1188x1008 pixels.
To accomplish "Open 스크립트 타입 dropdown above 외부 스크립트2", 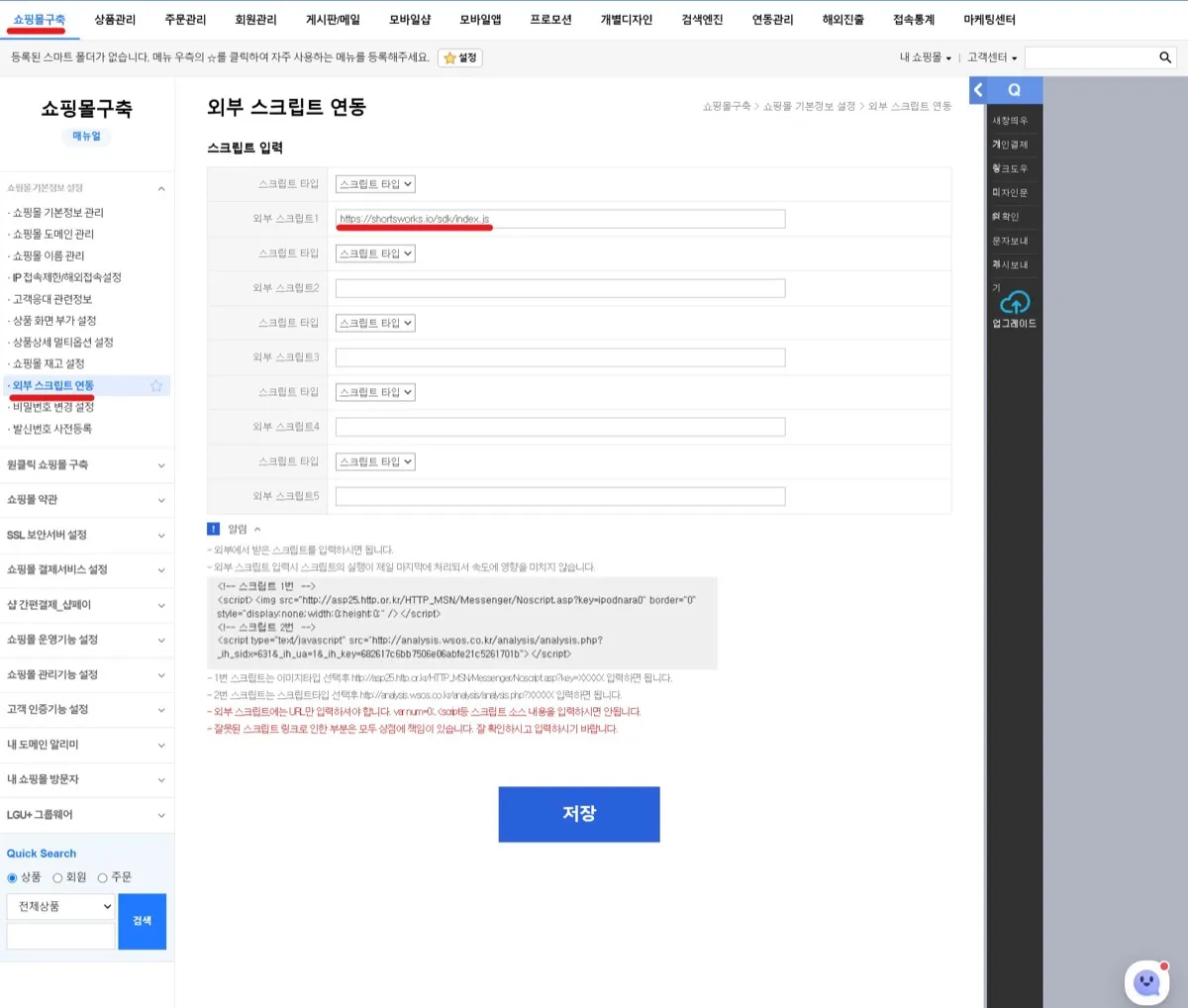I will click(x=375, y=253).
